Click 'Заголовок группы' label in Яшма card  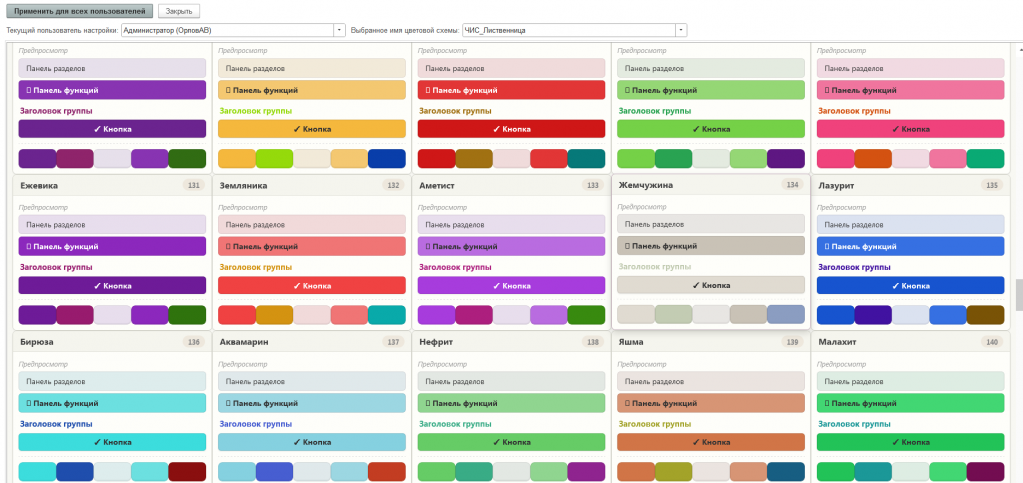pyautogui.click(x=654, y=424)
